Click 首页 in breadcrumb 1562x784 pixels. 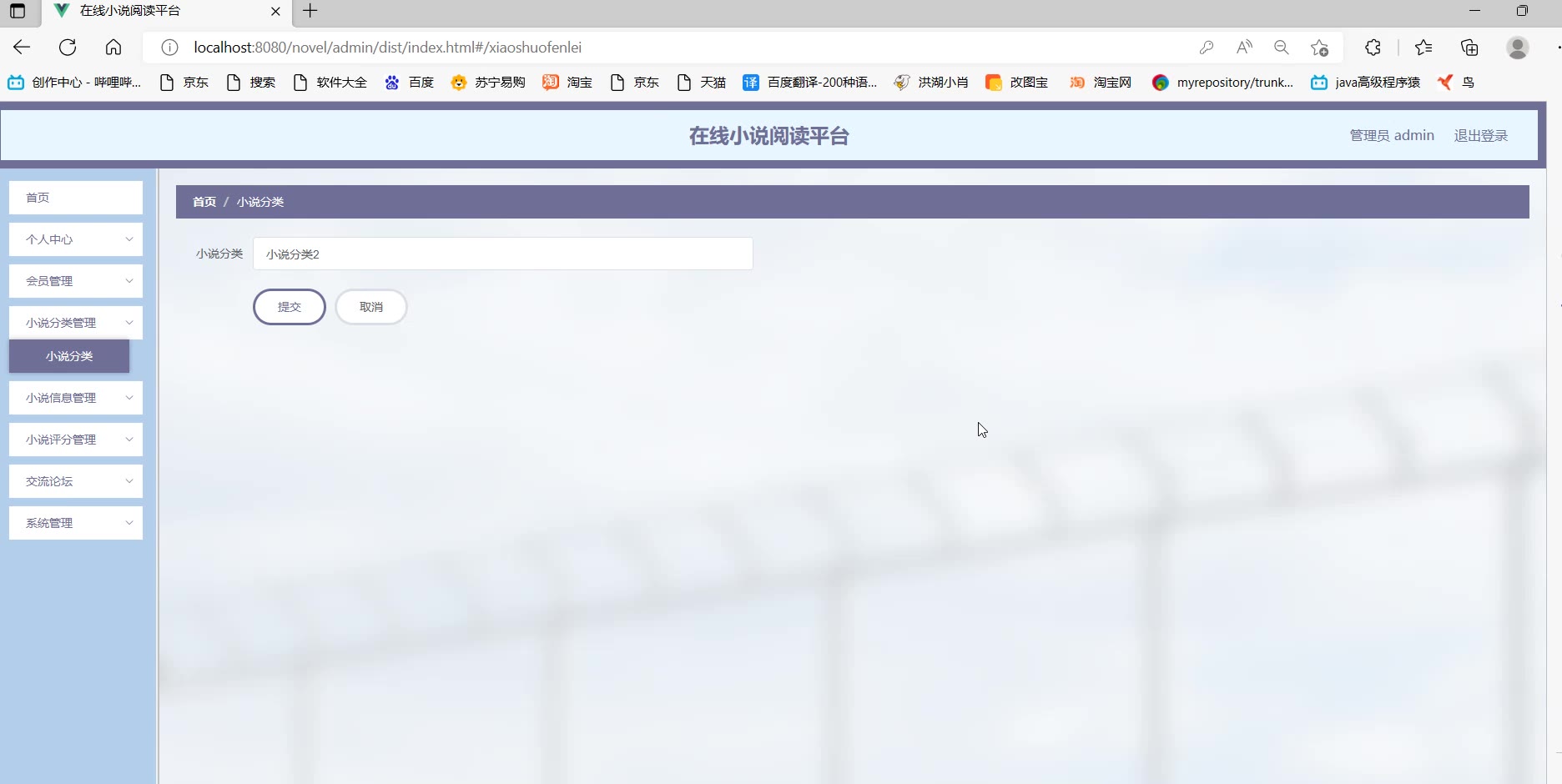tap(204, 202)
